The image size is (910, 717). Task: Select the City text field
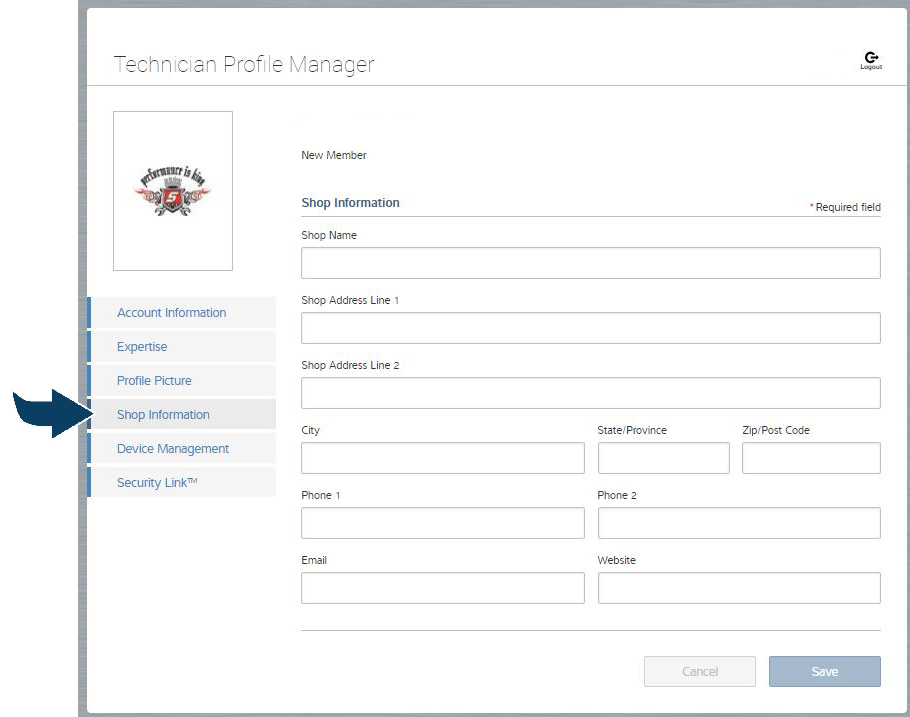442,458
